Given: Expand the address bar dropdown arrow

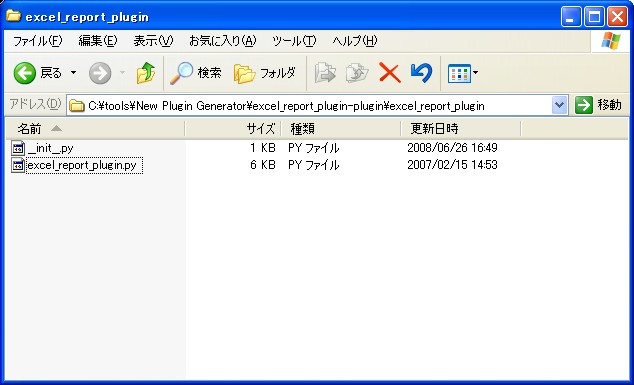Looking at the screenshot, I should pos(560,106).
